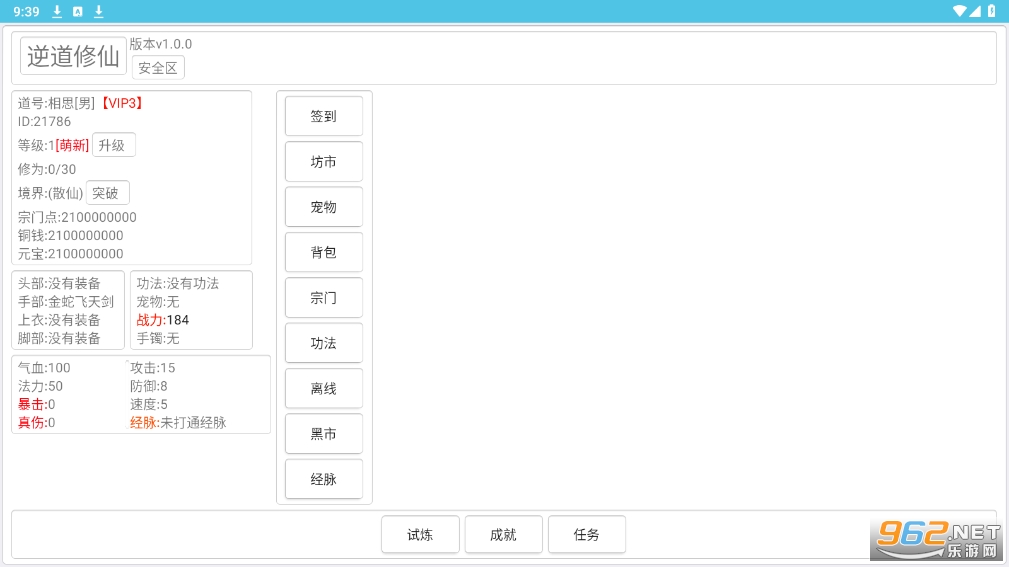This screenshot has width=1009, height=567.
Task: Tap the second download icon in the status bar
Action: click(x=98, y=11)
